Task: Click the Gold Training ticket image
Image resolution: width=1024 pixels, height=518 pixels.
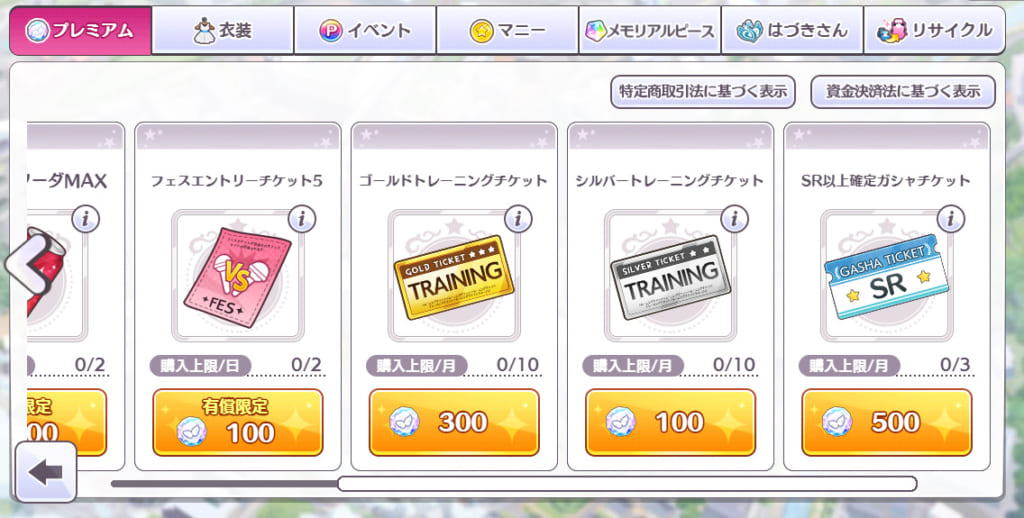Action: 454,277
